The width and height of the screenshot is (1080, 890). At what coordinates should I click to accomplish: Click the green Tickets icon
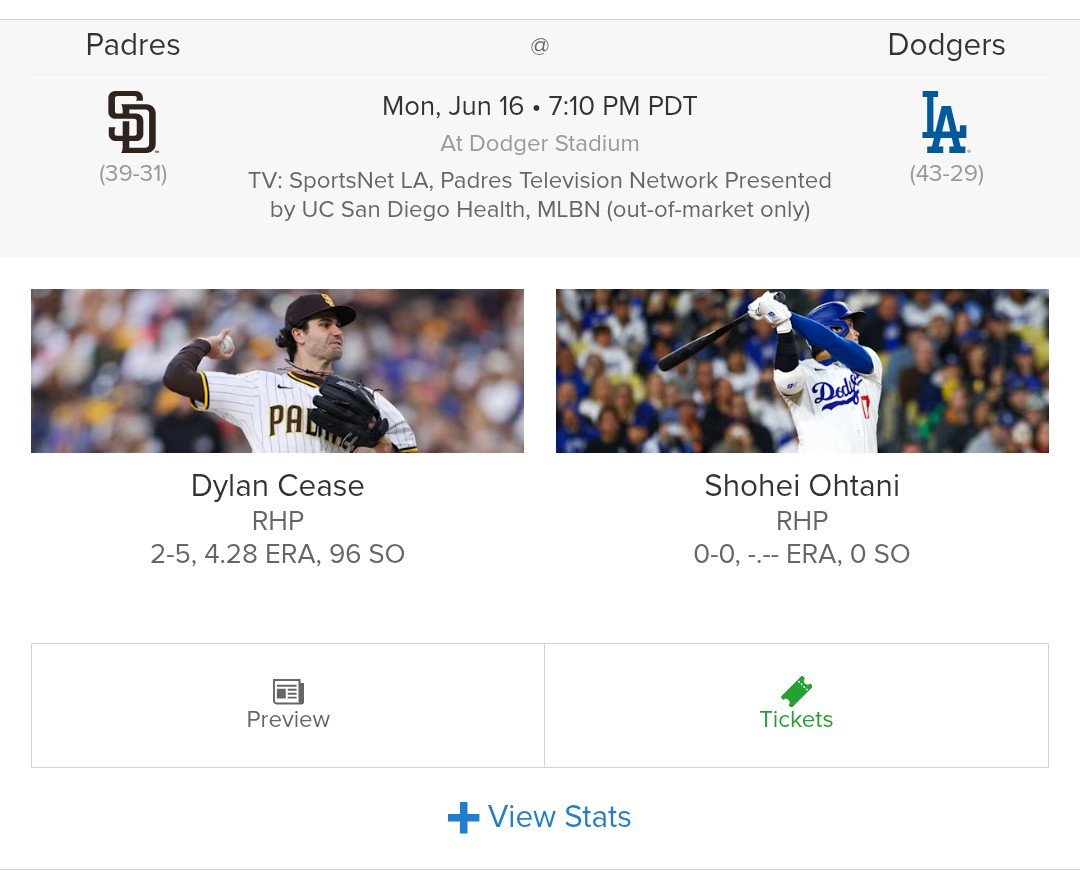[796, 691]
